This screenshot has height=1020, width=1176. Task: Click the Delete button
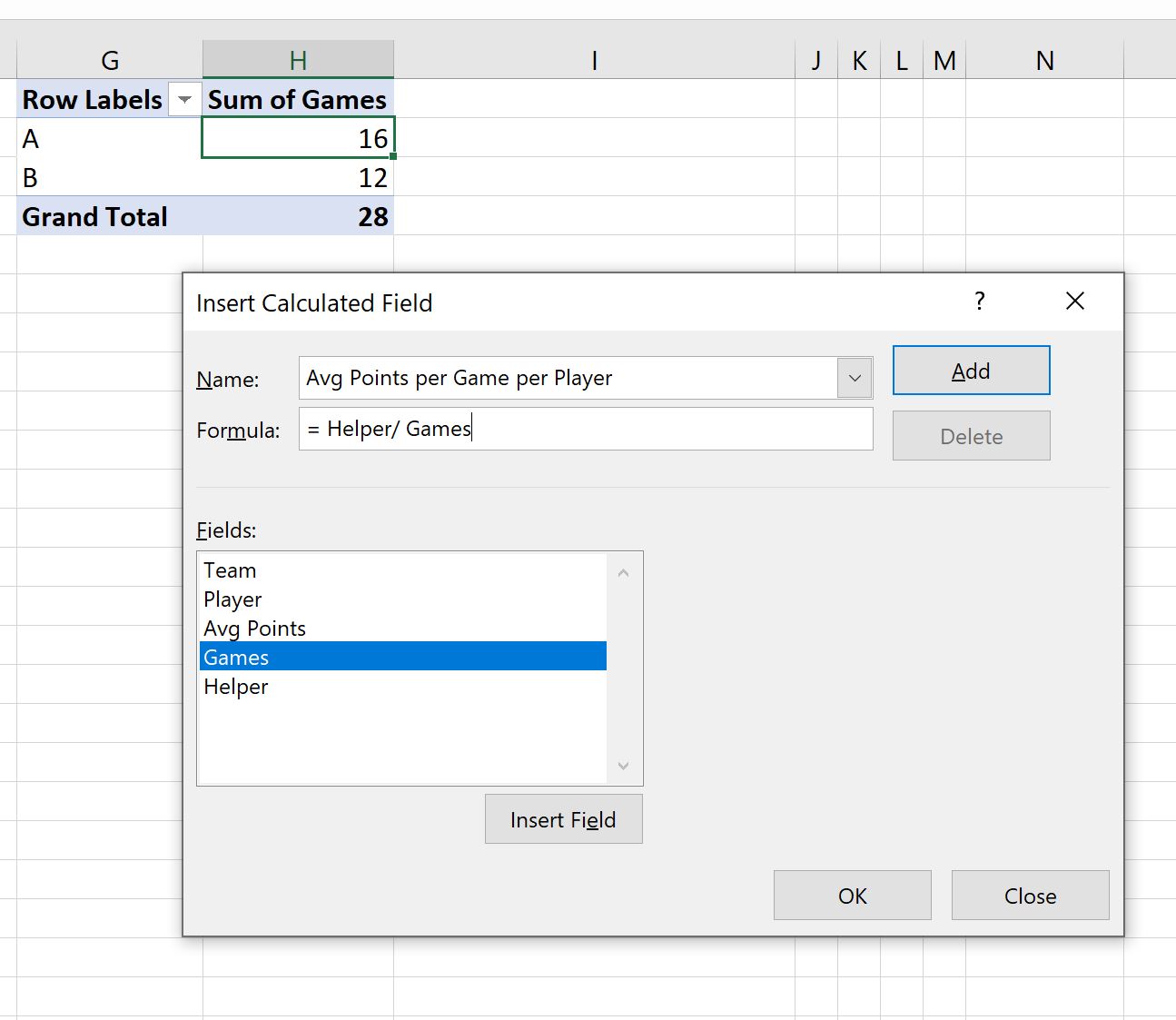(x=971, y=435)
